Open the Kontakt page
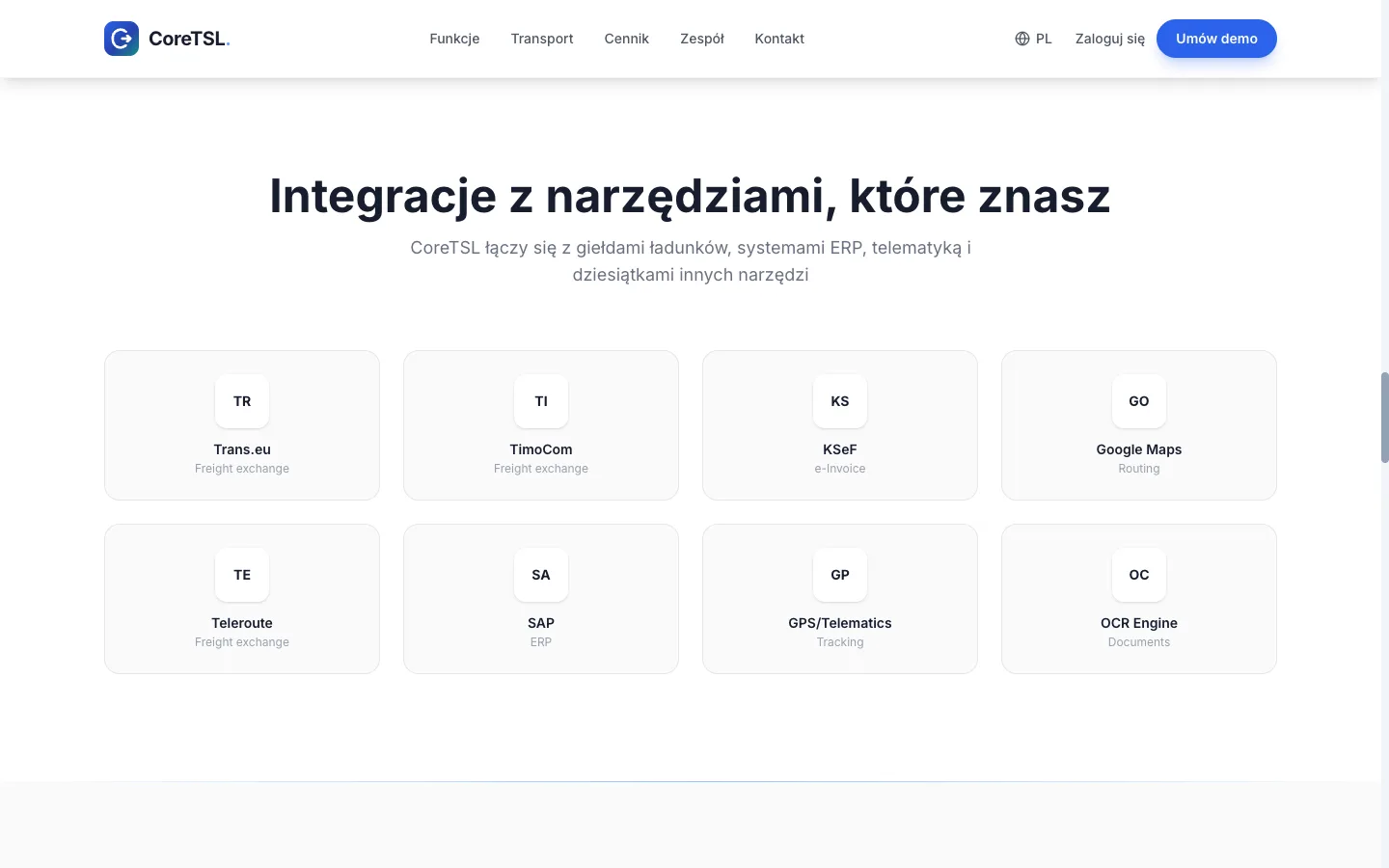Screen dimensions: 1389x868 click(779, 39)
